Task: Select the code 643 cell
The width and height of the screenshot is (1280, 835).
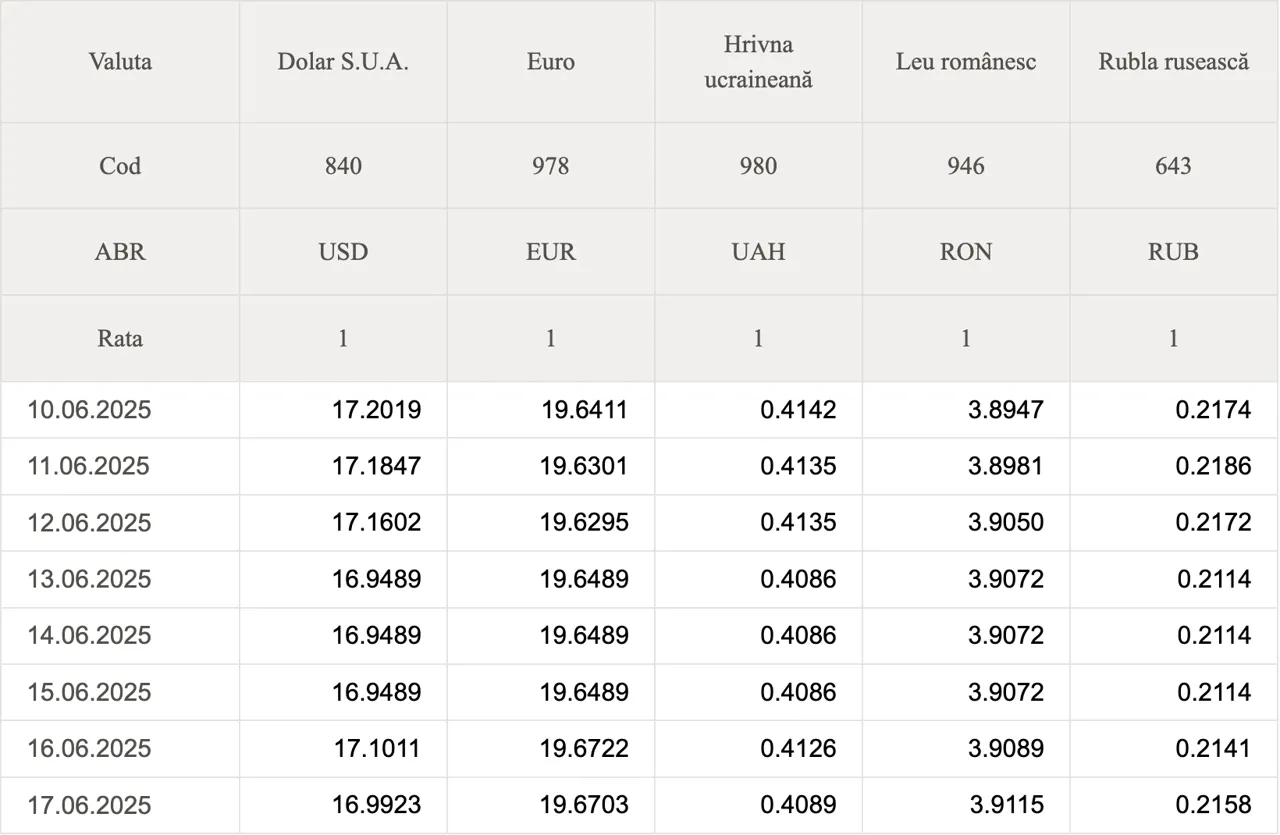Action: coord(1174,166)
